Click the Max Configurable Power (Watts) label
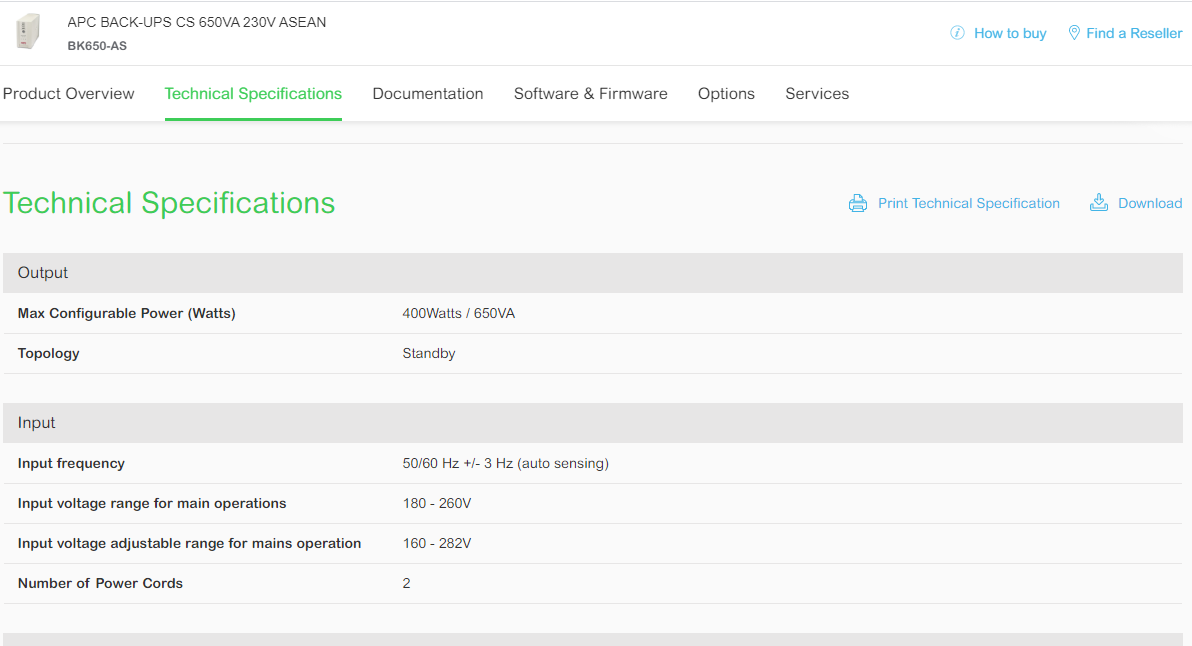Image resolution: width=1192 pixels, height=646 pixels. click(127, 313)
